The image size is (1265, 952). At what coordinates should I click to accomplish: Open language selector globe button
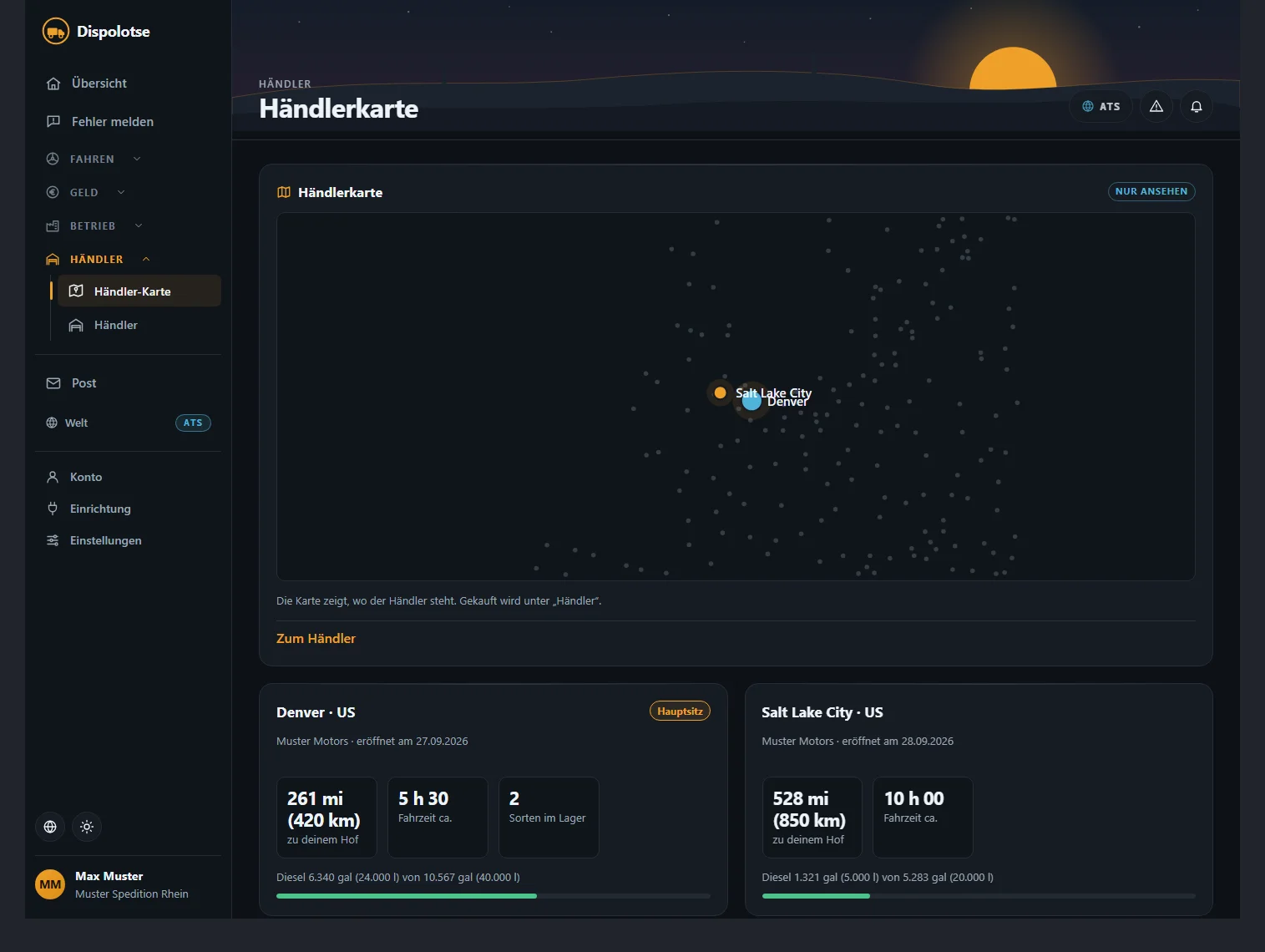(x=50, y=827)
